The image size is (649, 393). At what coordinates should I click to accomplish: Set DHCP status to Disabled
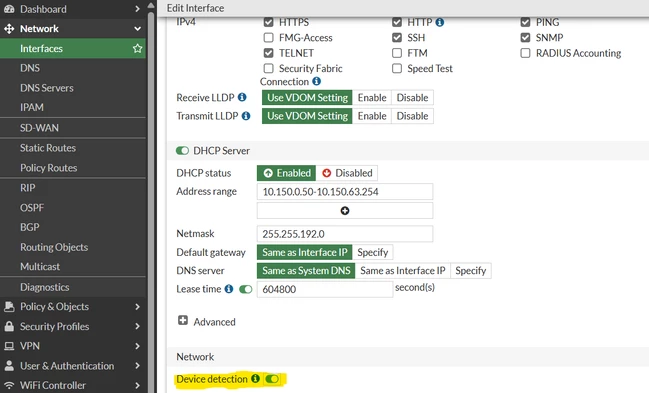347,173
